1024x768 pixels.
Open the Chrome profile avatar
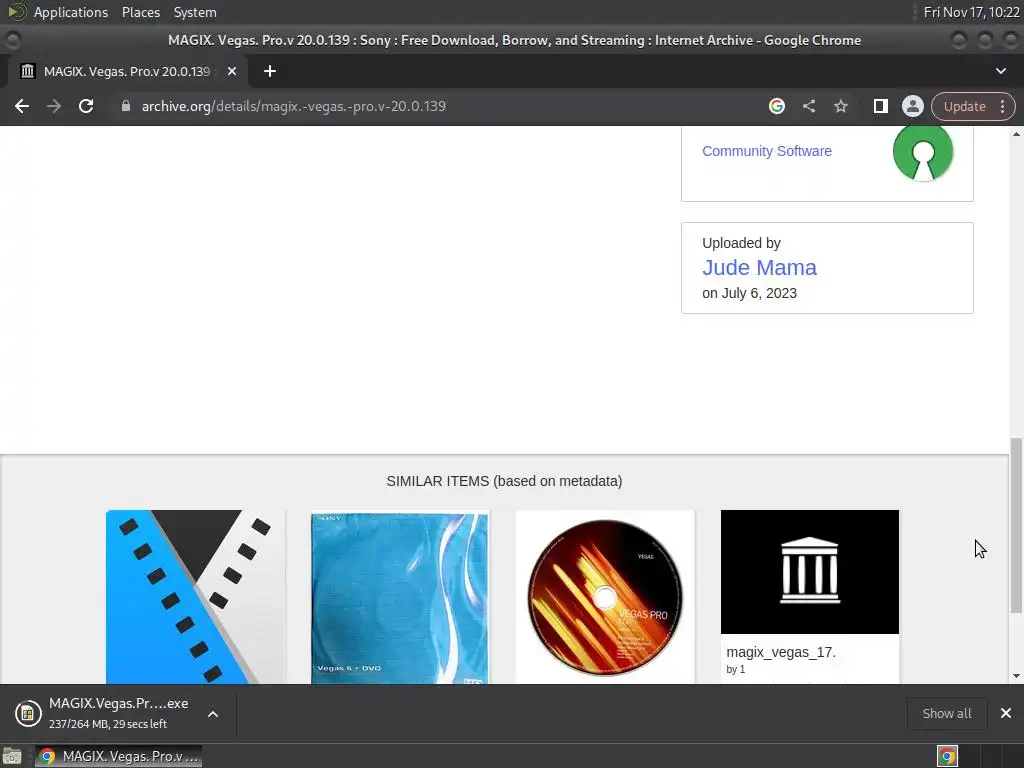tap(912, 106)
